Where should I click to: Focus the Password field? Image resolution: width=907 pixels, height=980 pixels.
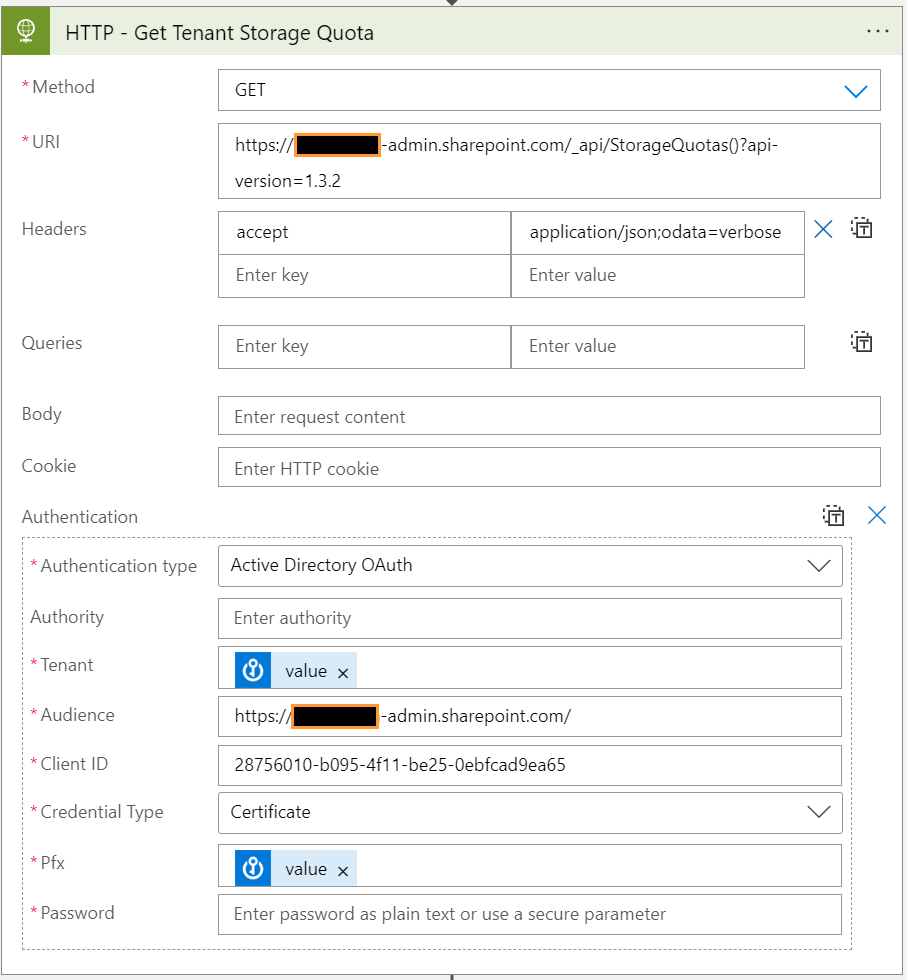point(530,914)
